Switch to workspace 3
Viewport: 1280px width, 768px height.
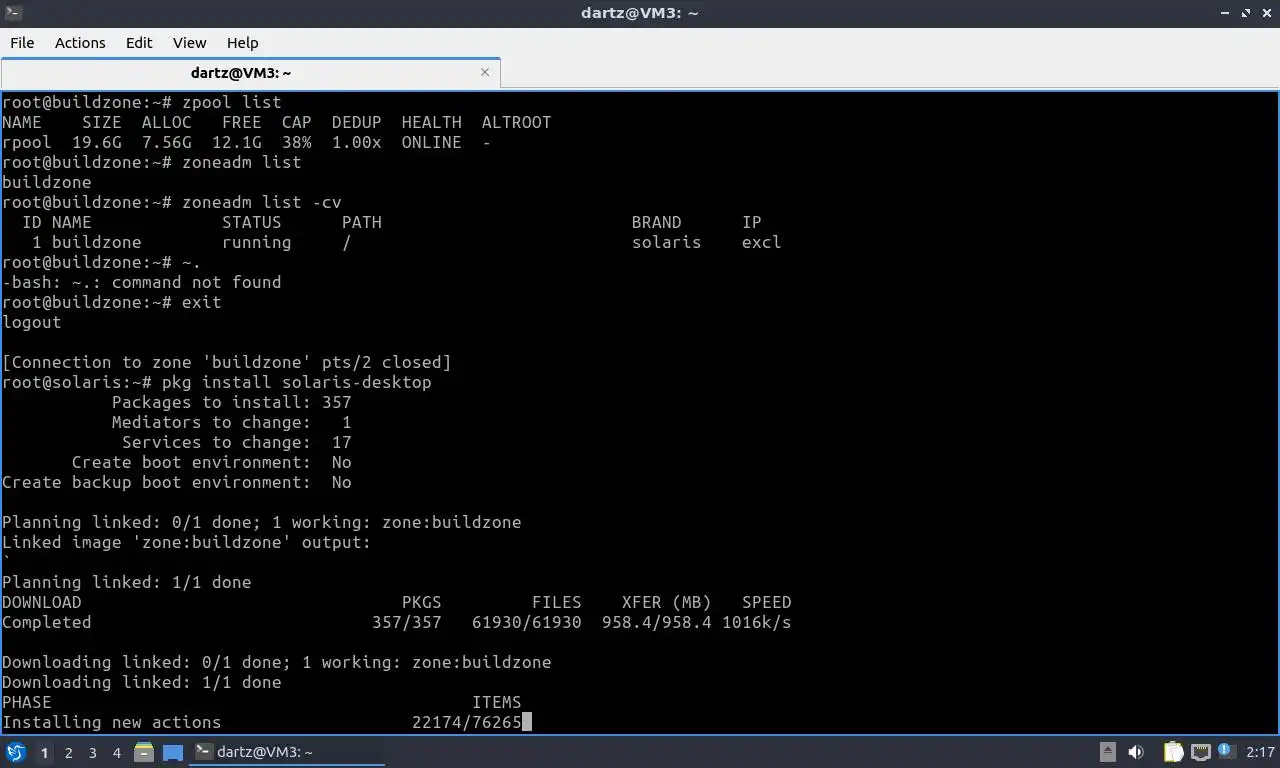click(92, 753)
